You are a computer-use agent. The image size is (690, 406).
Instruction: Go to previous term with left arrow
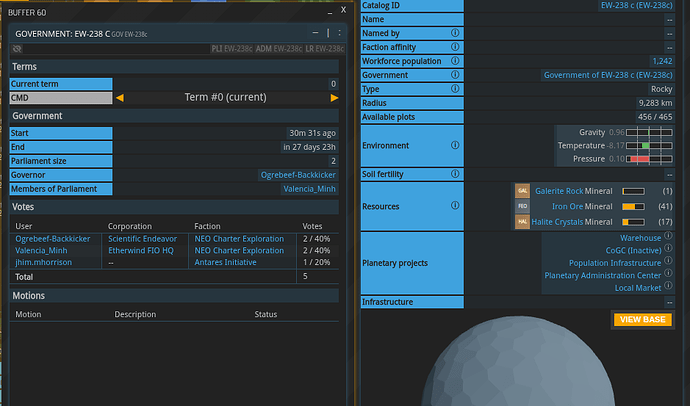[120, 98]
